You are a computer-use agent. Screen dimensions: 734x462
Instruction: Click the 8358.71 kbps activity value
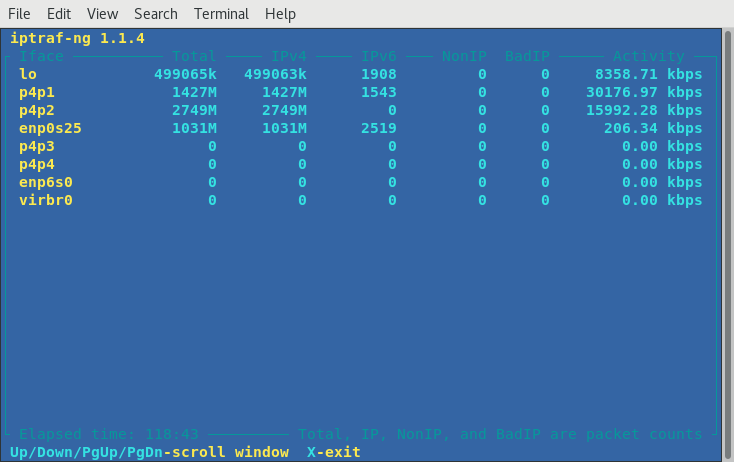click(649, 74)
